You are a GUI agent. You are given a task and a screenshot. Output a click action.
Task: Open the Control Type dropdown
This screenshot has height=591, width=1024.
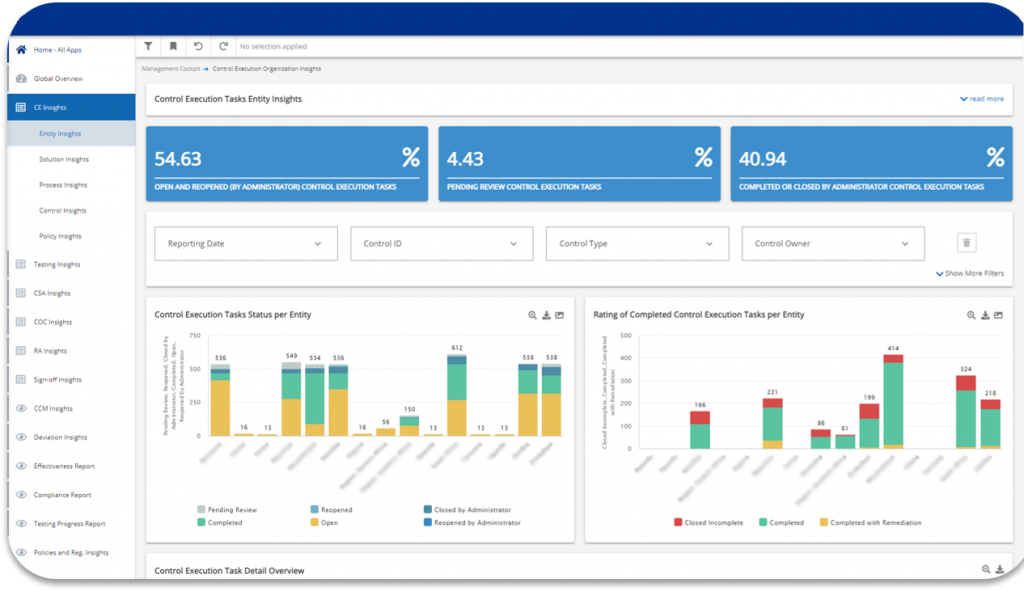637,243
